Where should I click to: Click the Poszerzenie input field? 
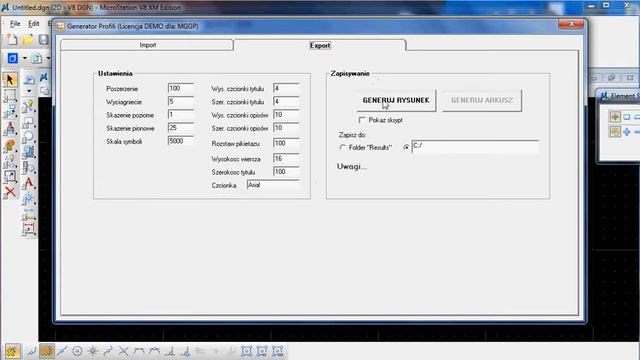[181, 89]
